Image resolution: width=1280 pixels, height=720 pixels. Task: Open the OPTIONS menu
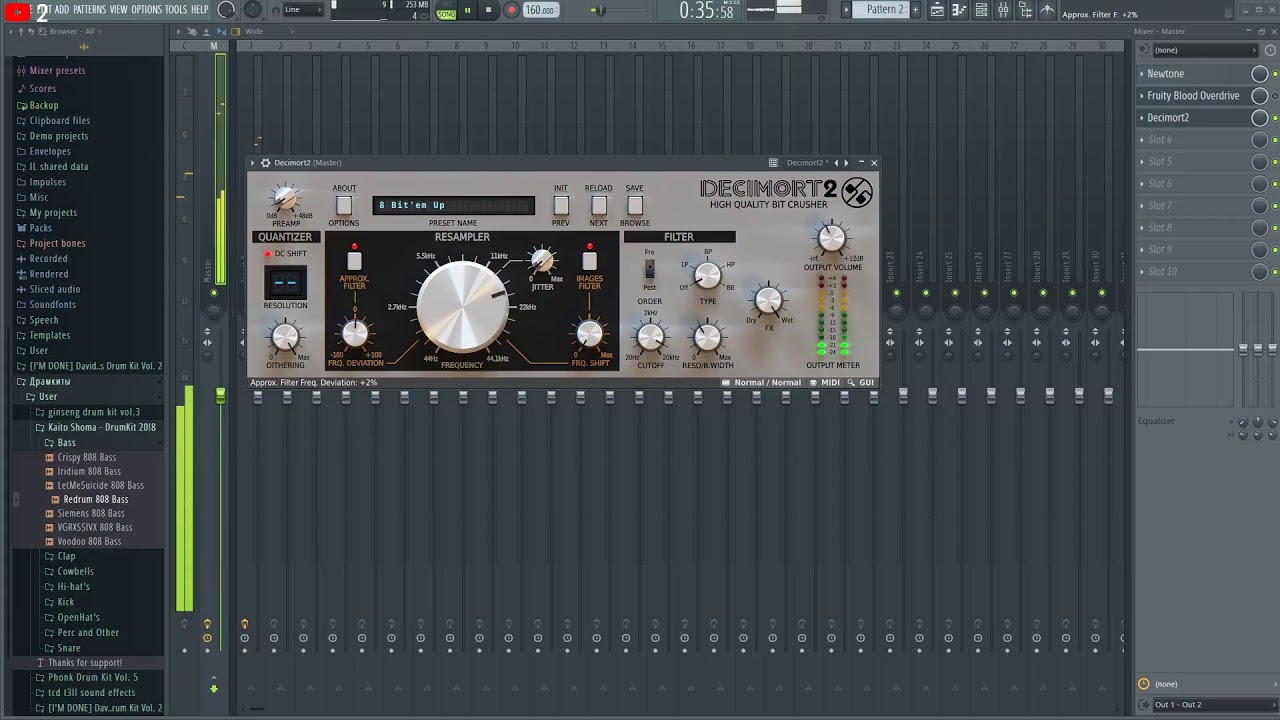(x=146, y=10)
